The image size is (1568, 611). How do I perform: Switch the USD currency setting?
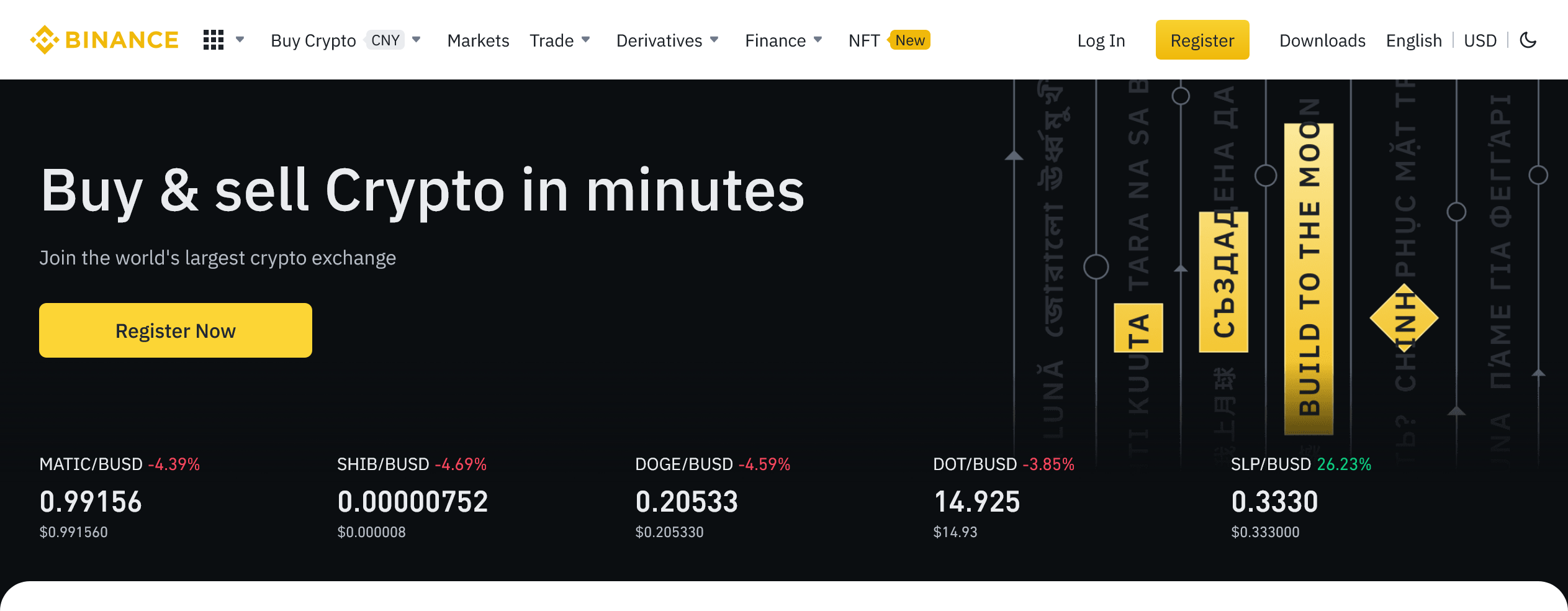(x=1480, y=40)
